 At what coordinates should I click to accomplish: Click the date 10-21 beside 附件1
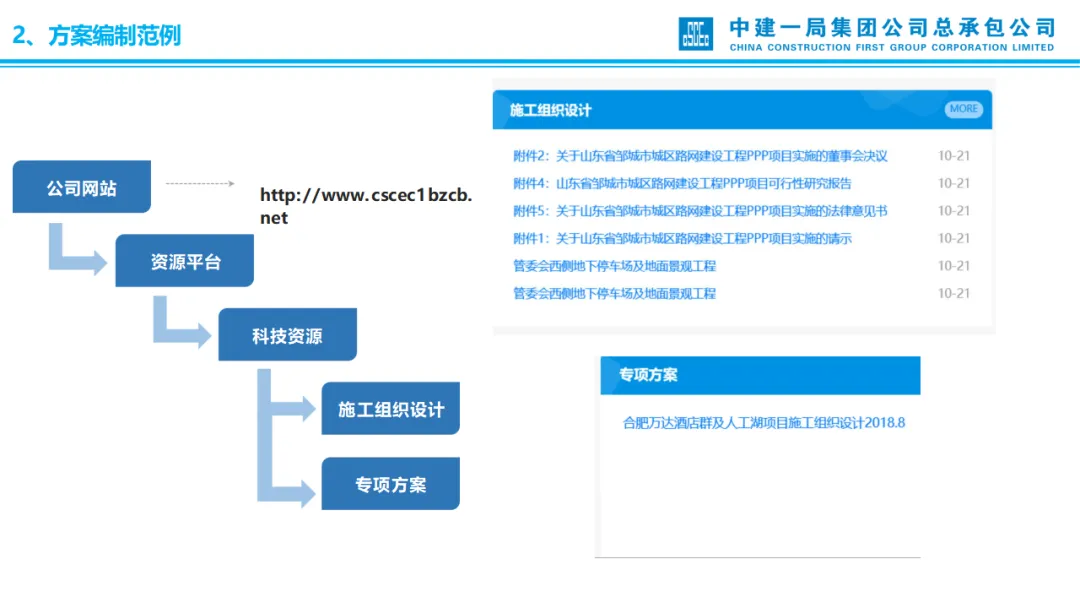tap(954, 239)
